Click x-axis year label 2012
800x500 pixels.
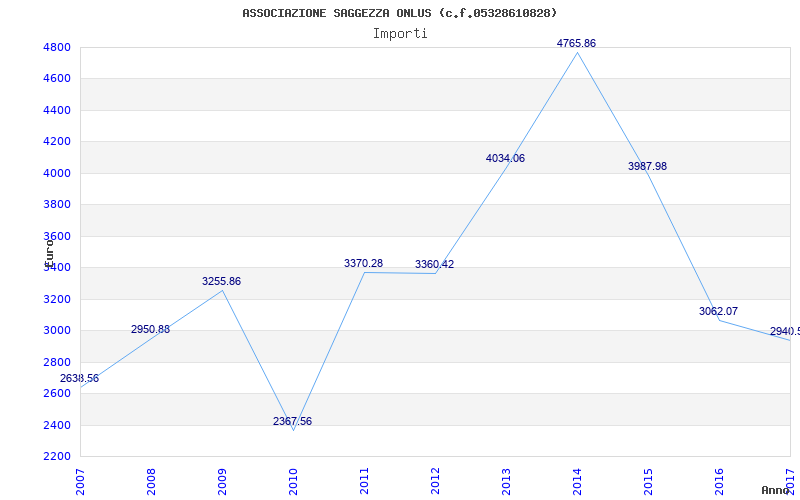click(x=435, y=482)
